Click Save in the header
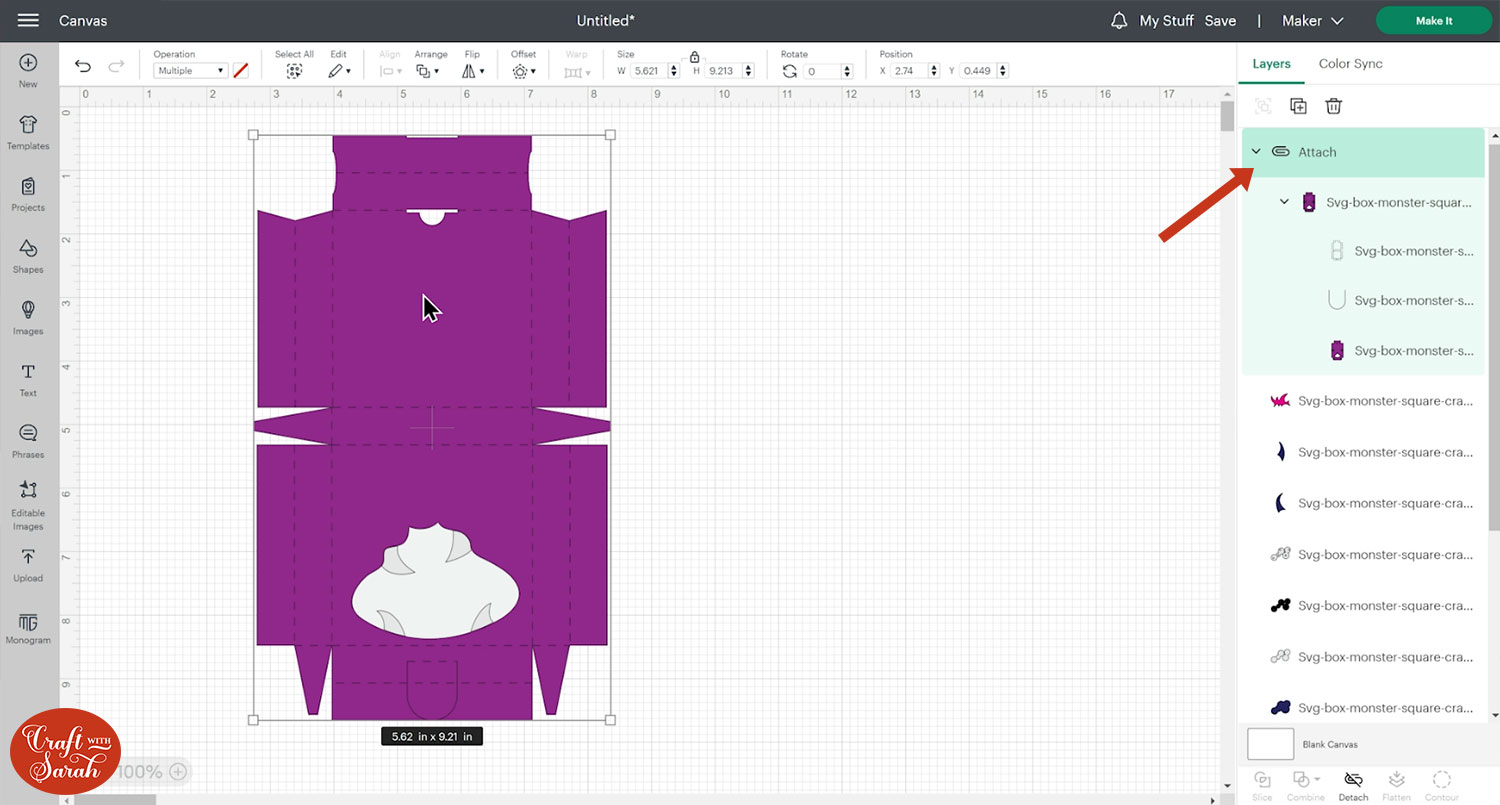This screenshot has height=805, width=1500. click(x=1220, y=21)
